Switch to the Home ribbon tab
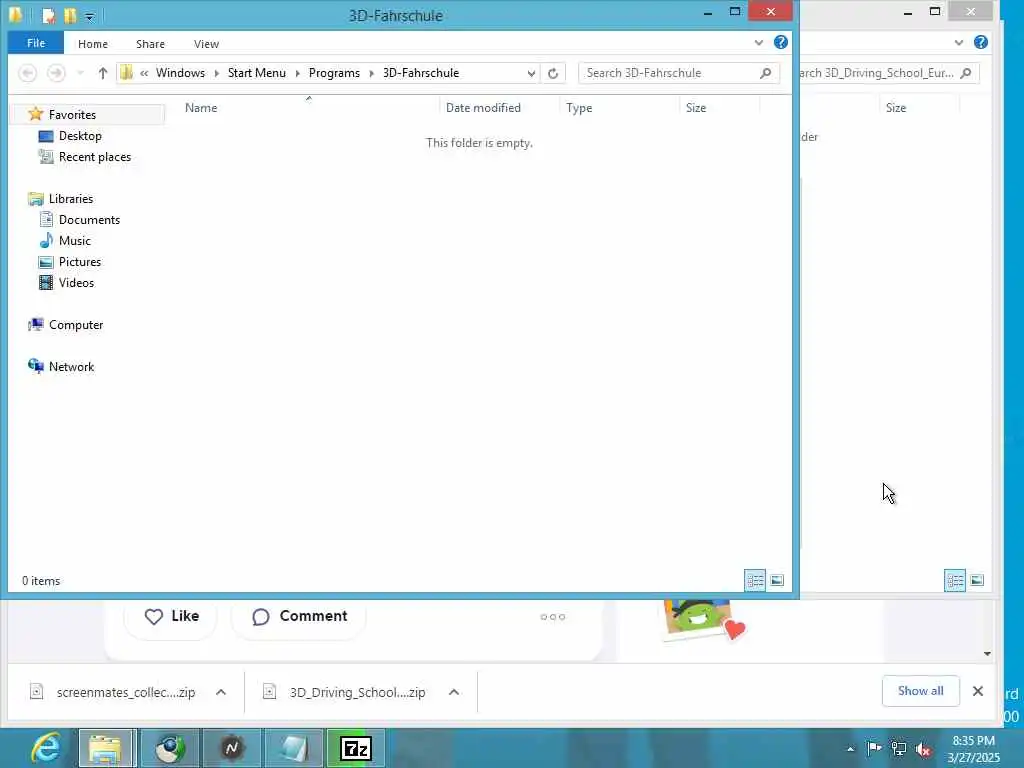 93,44
